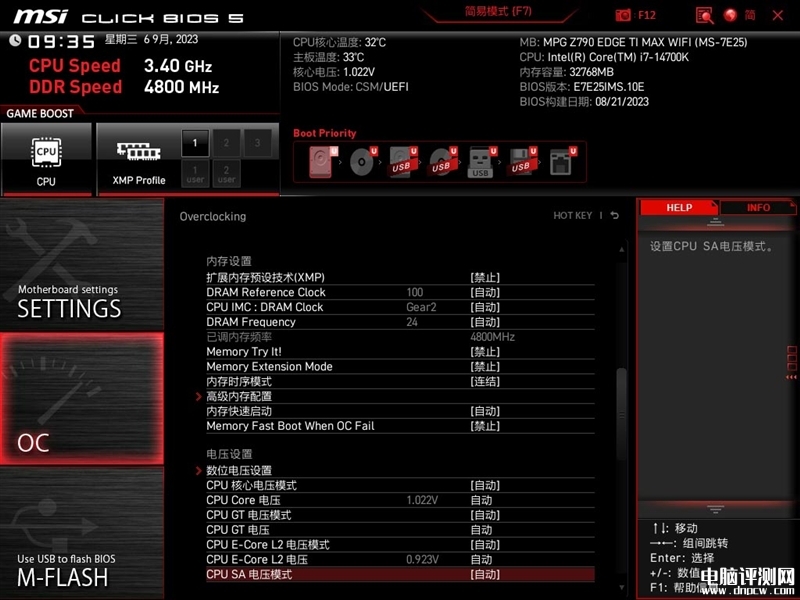Click help panel top collapse handle
Viewport: 800px width, 600px height.
click(x=715, y=222)
